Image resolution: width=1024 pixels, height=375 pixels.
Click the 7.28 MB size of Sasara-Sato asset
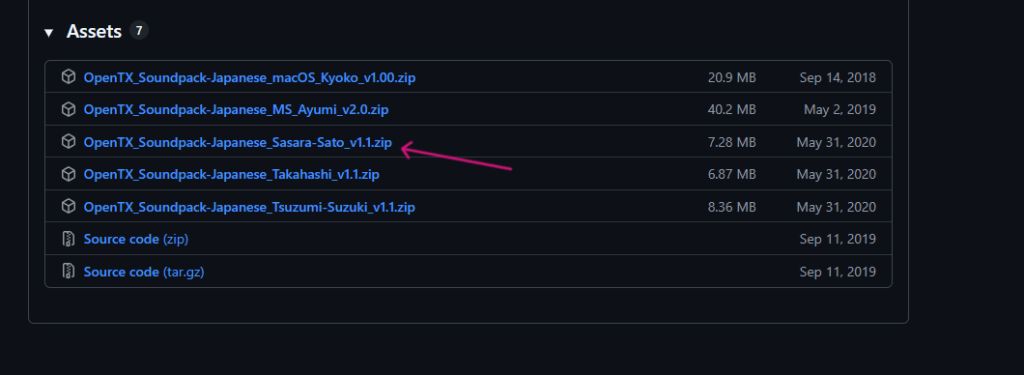tap(731, 142)
